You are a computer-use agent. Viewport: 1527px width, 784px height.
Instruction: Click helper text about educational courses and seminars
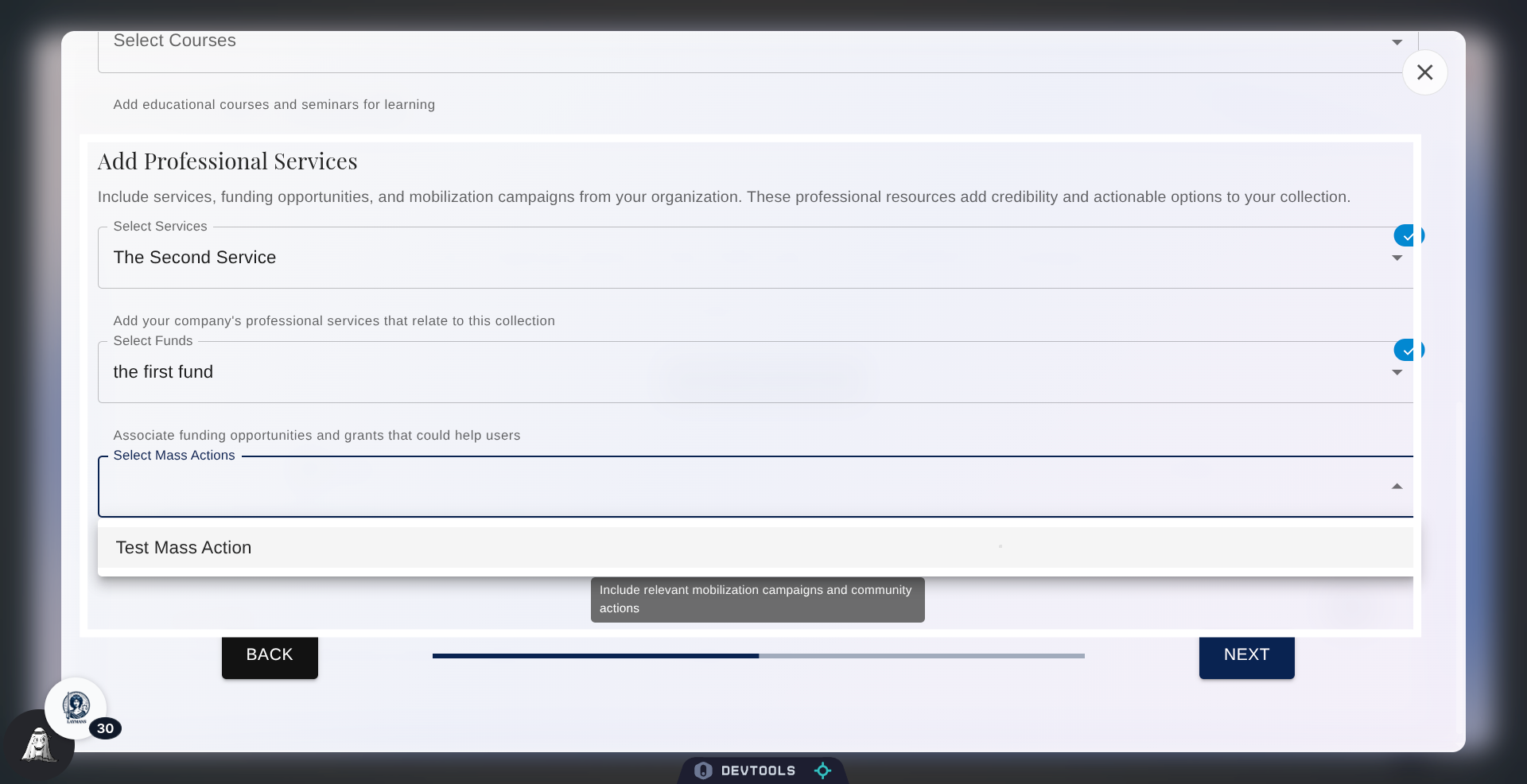pos(274,105)
